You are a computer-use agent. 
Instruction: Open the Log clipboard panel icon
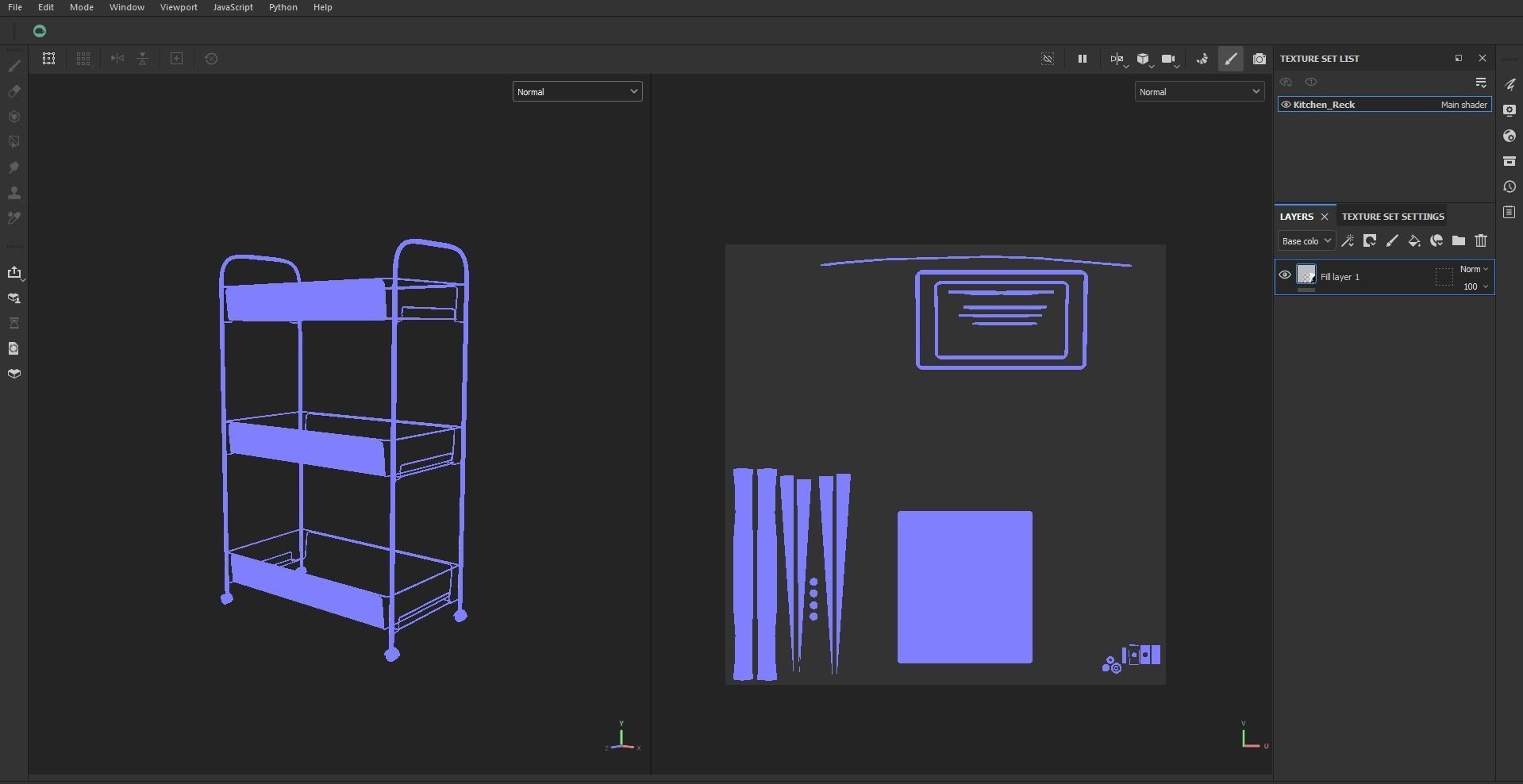(x=1510, y=212)
